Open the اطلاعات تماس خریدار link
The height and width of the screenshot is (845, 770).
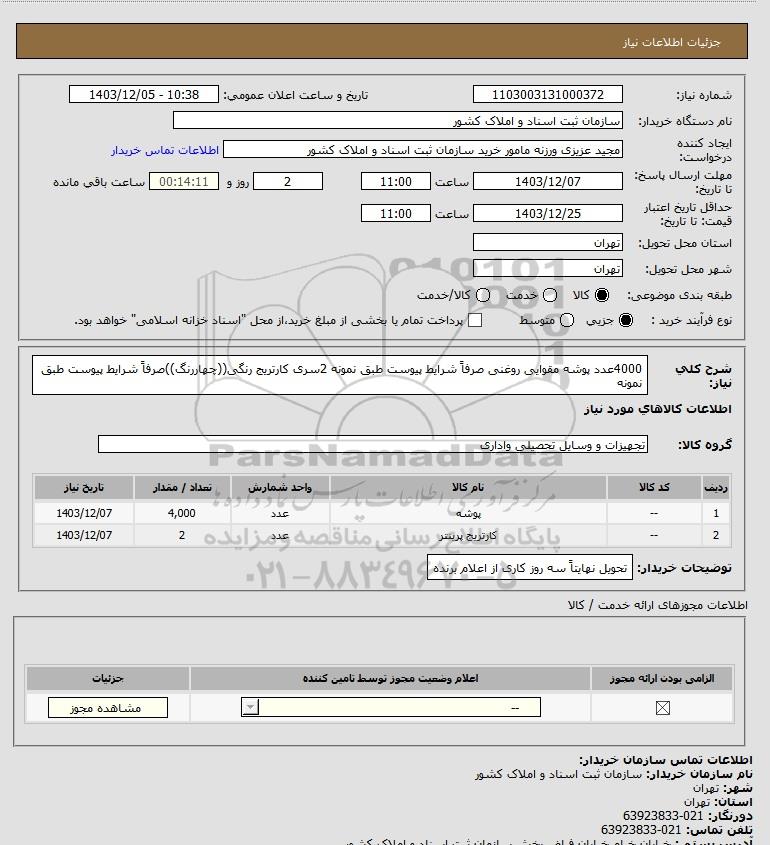tap(165, 150)
